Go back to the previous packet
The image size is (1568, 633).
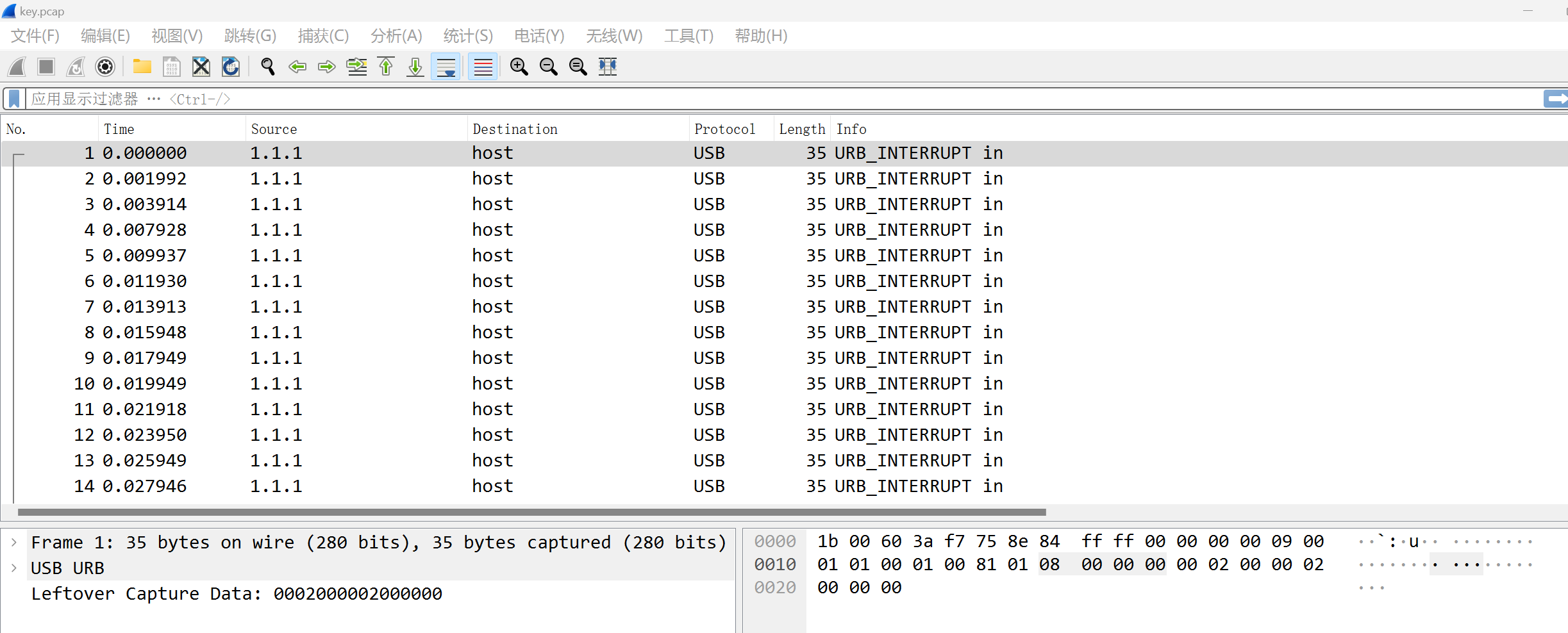(297, 67)
